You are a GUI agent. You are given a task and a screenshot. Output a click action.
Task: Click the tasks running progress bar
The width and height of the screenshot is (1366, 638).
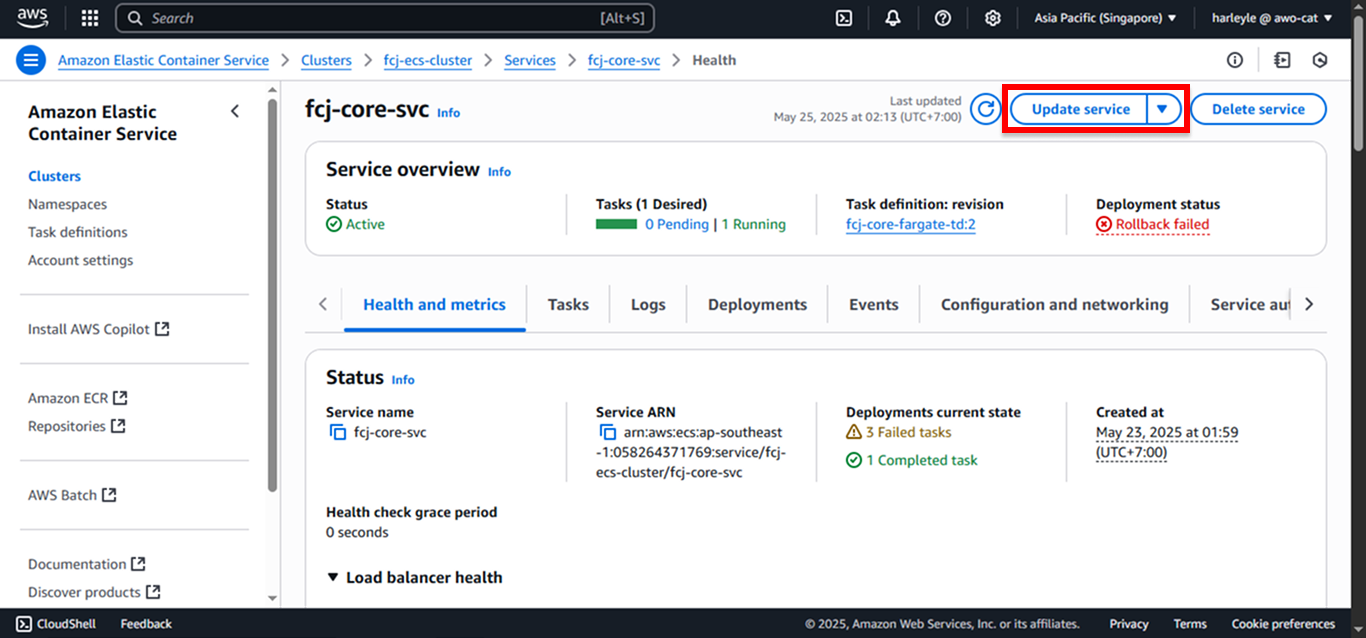(x=616, y=224)
